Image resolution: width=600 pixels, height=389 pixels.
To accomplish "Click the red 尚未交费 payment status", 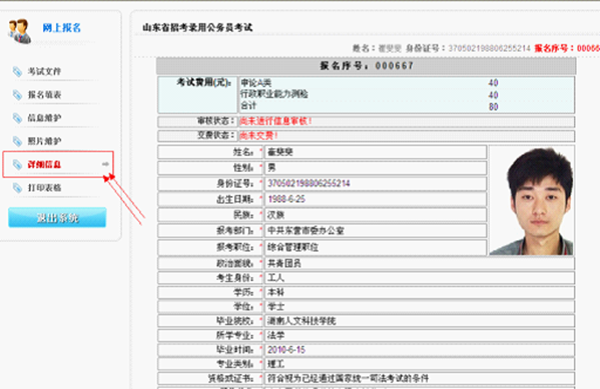I will coord(259,135).
